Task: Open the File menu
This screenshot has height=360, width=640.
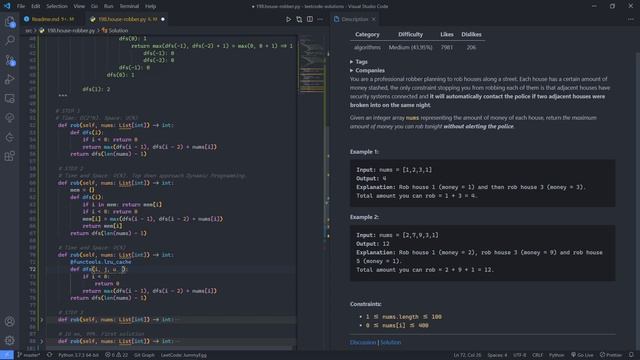Action: (x=21, y=6)
